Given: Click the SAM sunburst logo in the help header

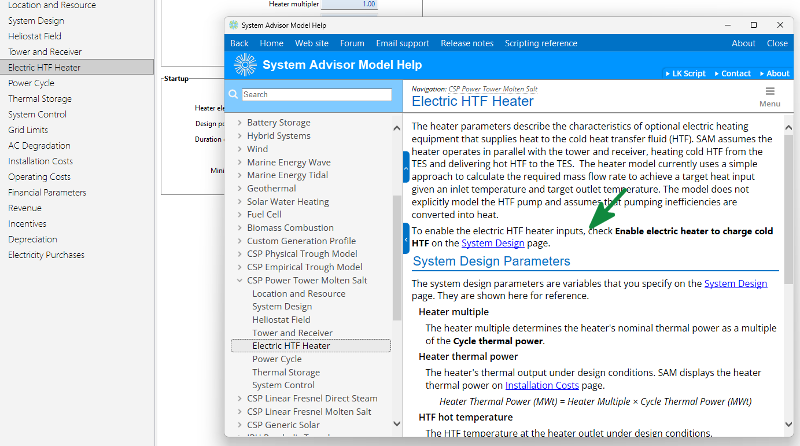Looking at the screenshot, I should (x=245, y=65).
